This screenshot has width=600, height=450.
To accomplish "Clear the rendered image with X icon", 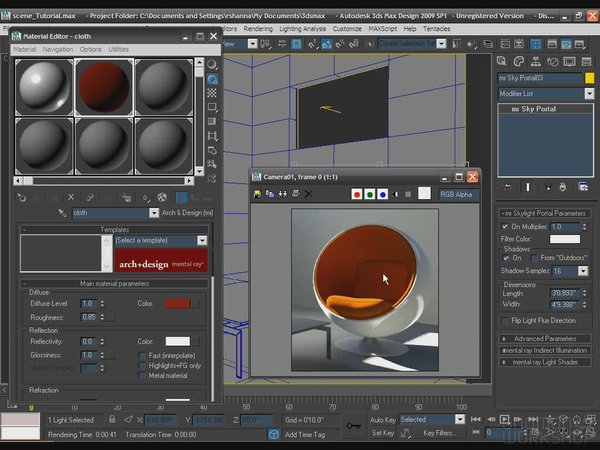I will [x=308, y=194].
